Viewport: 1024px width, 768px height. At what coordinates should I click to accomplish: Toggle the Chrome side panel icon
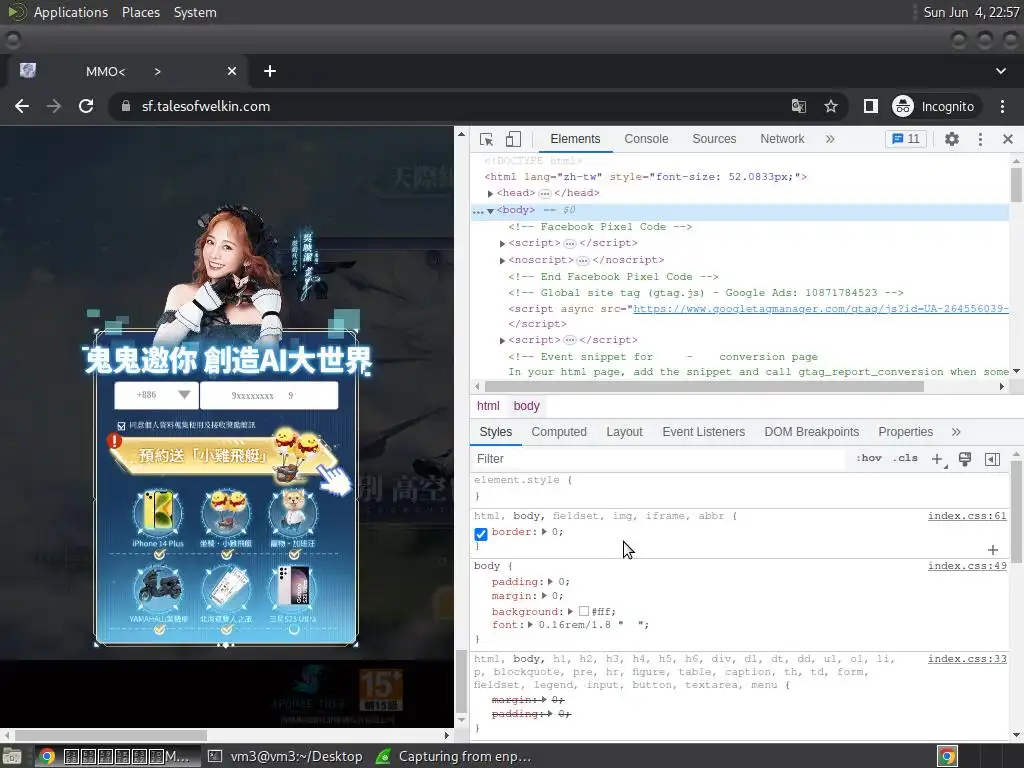pyautogui.click(x=871, y=106)
